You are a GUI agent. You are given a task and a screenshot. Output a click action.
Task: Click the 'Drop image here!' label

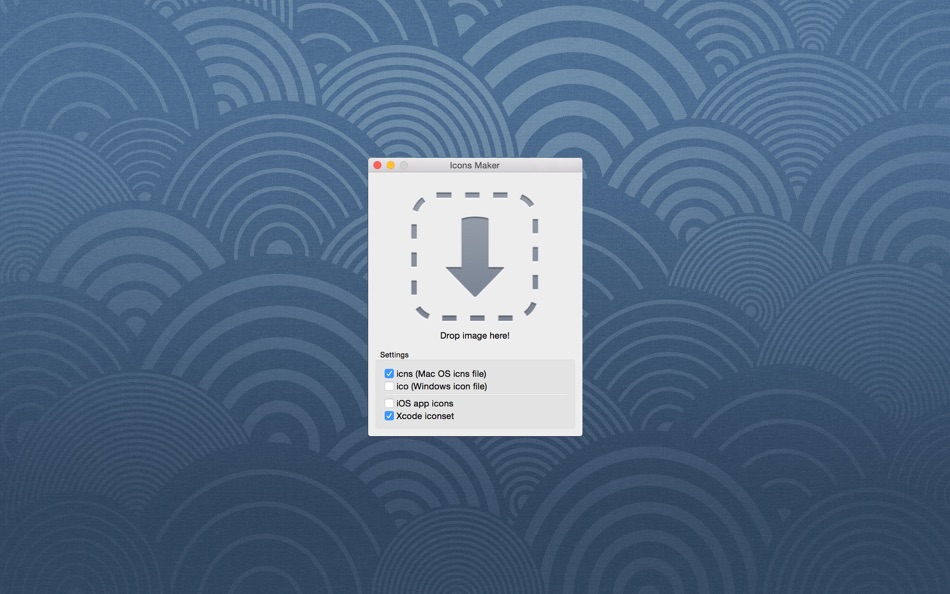pos(474,336)
